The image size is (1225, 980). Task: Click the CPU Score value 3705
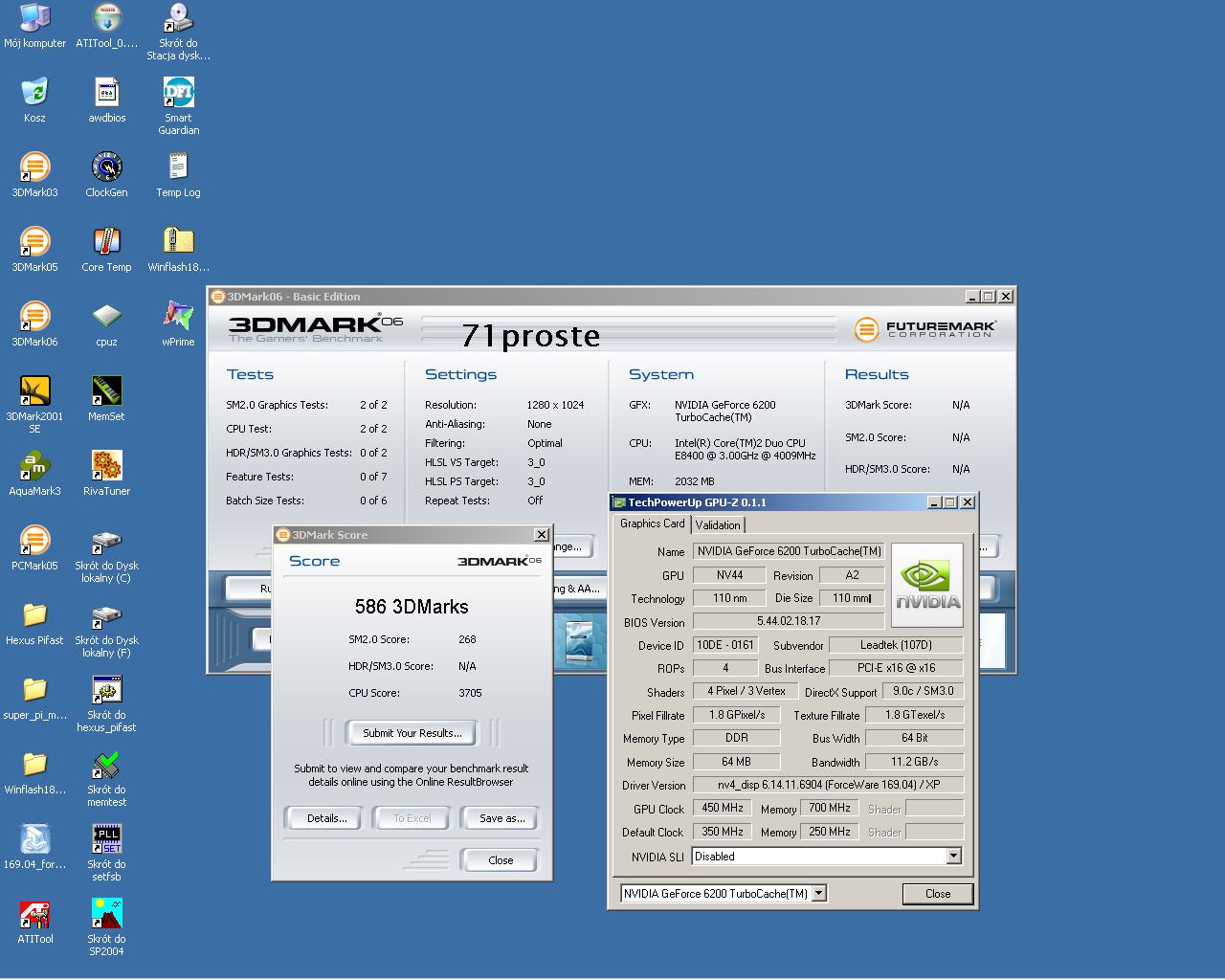470,693
